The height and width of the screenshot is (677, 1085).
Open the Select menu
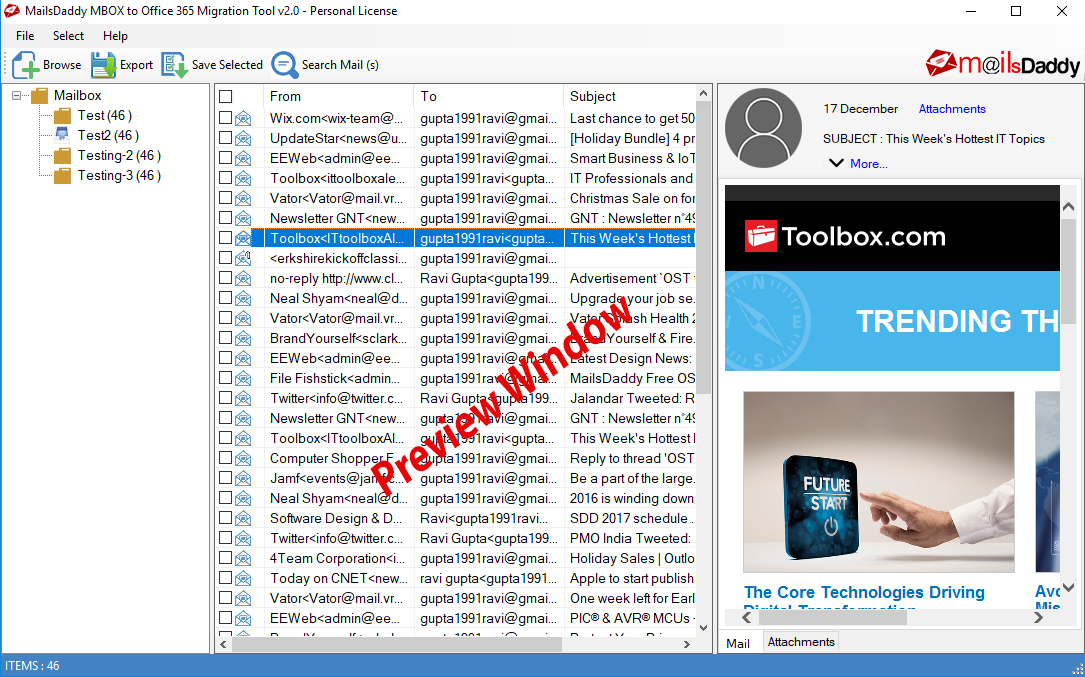68,36
